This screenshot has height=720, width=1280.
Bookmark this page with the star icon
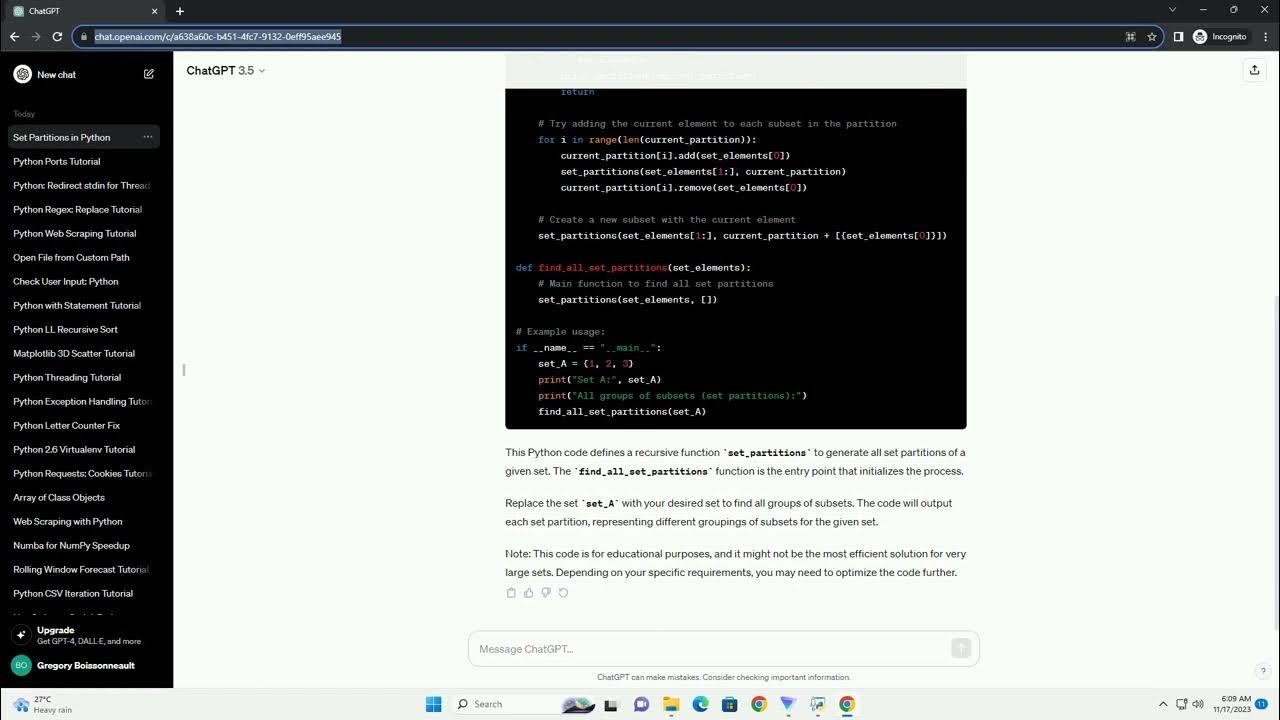point(1152,36)
